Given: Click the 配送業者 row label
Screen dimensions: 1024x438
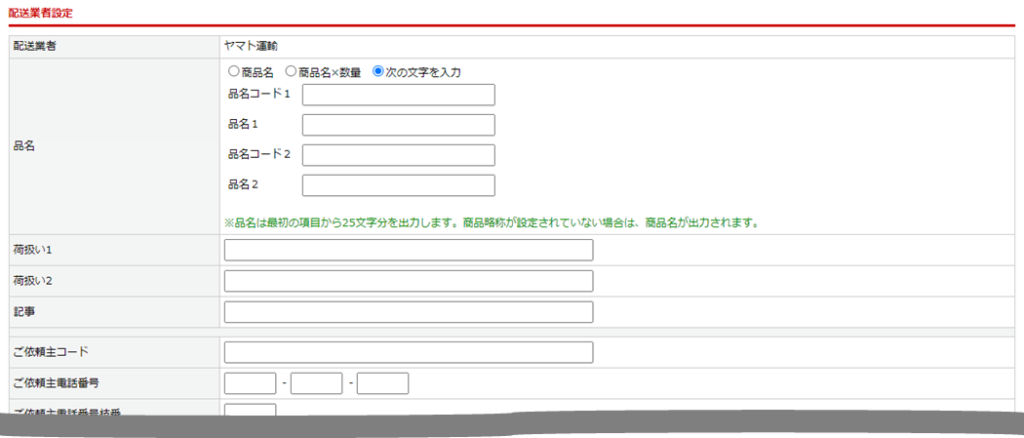Looking at the screenshot, I should (35, 46).
